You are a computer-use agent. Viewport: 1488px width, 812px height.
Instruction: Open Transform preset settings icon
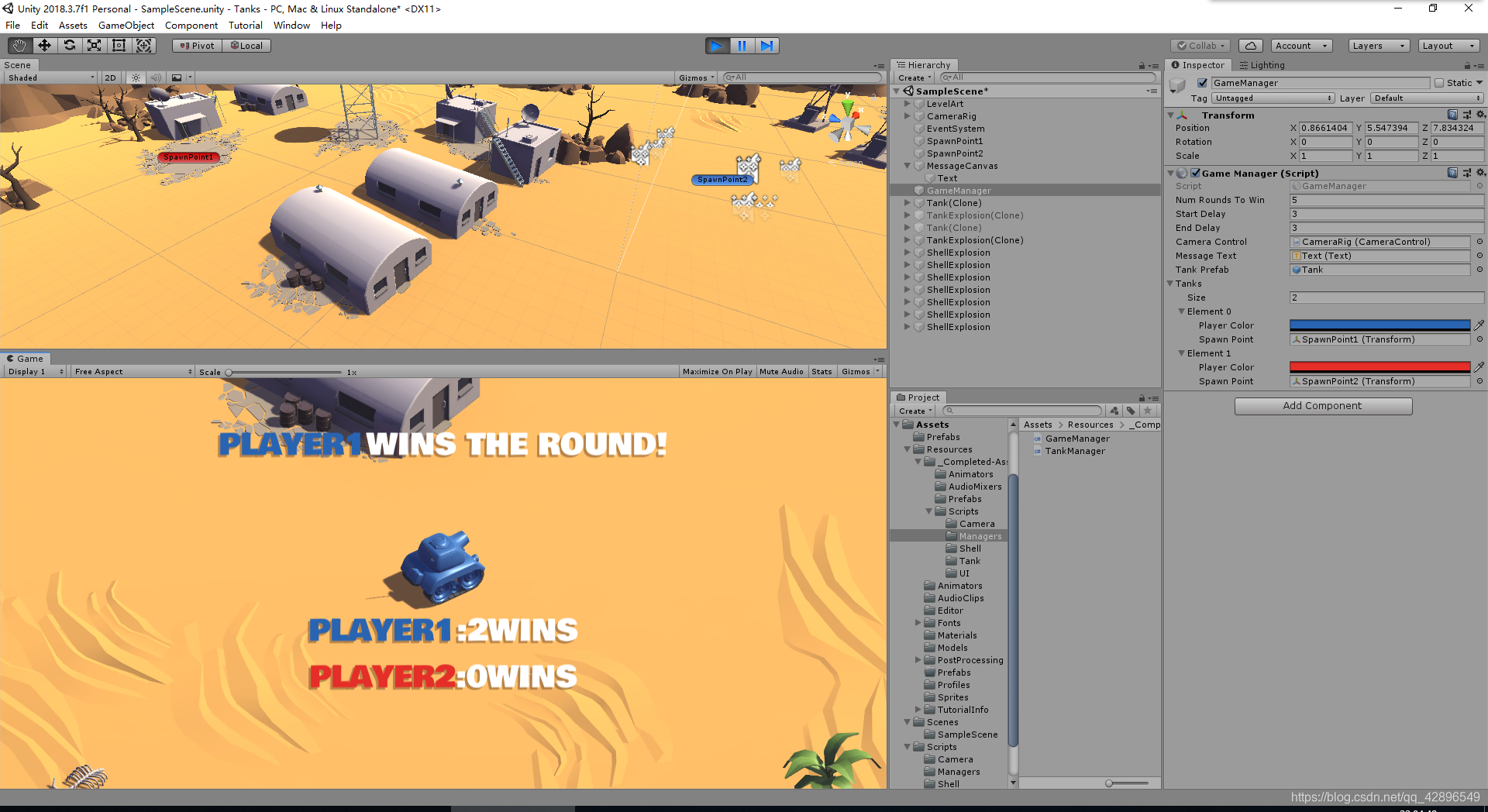pos(1467,115)
